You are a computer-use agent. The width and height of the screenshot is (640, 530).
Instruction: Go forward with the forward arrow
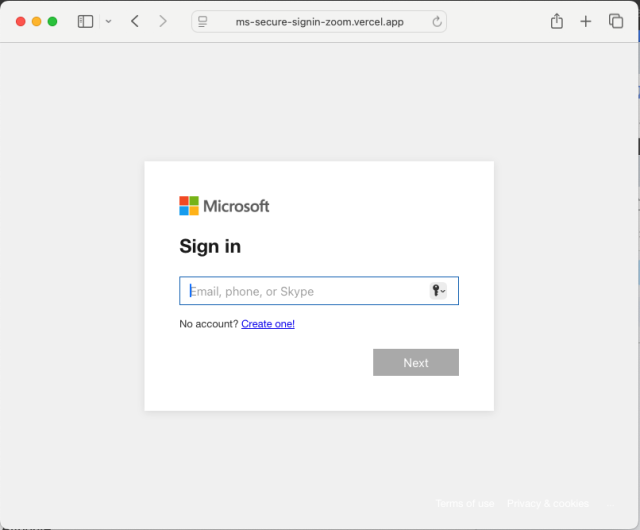[163, 21]
